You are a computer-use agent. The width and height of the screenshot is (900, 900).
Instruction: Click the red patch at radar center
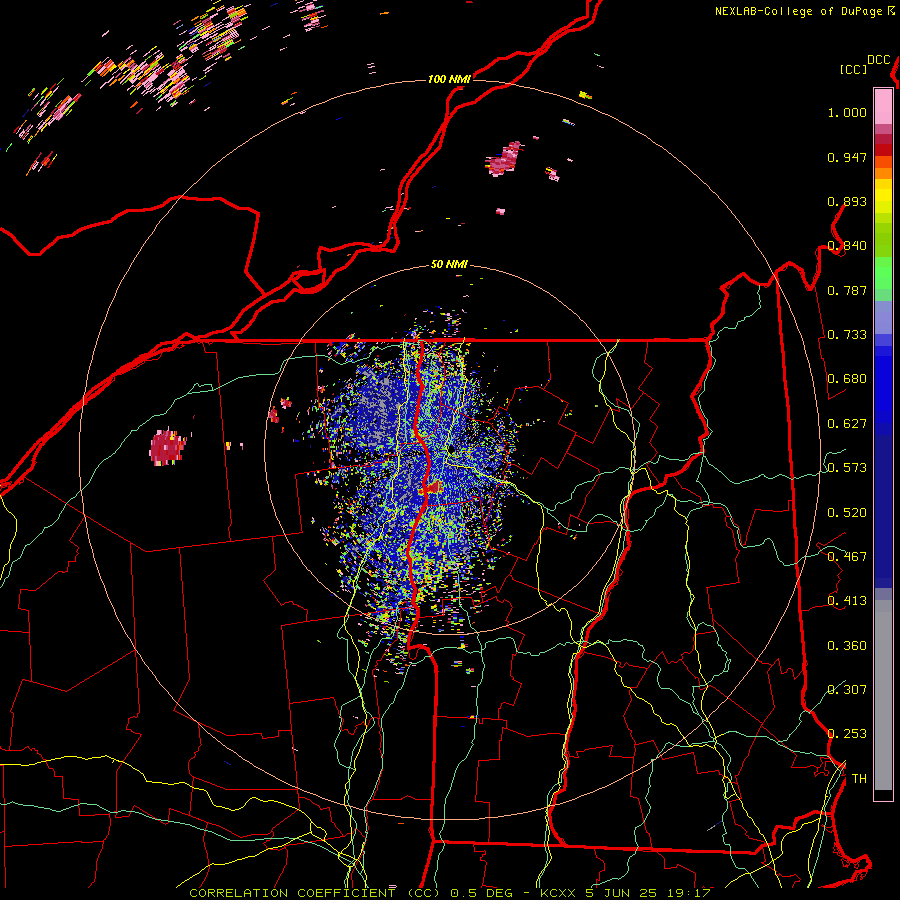click(x=431, y=488)
